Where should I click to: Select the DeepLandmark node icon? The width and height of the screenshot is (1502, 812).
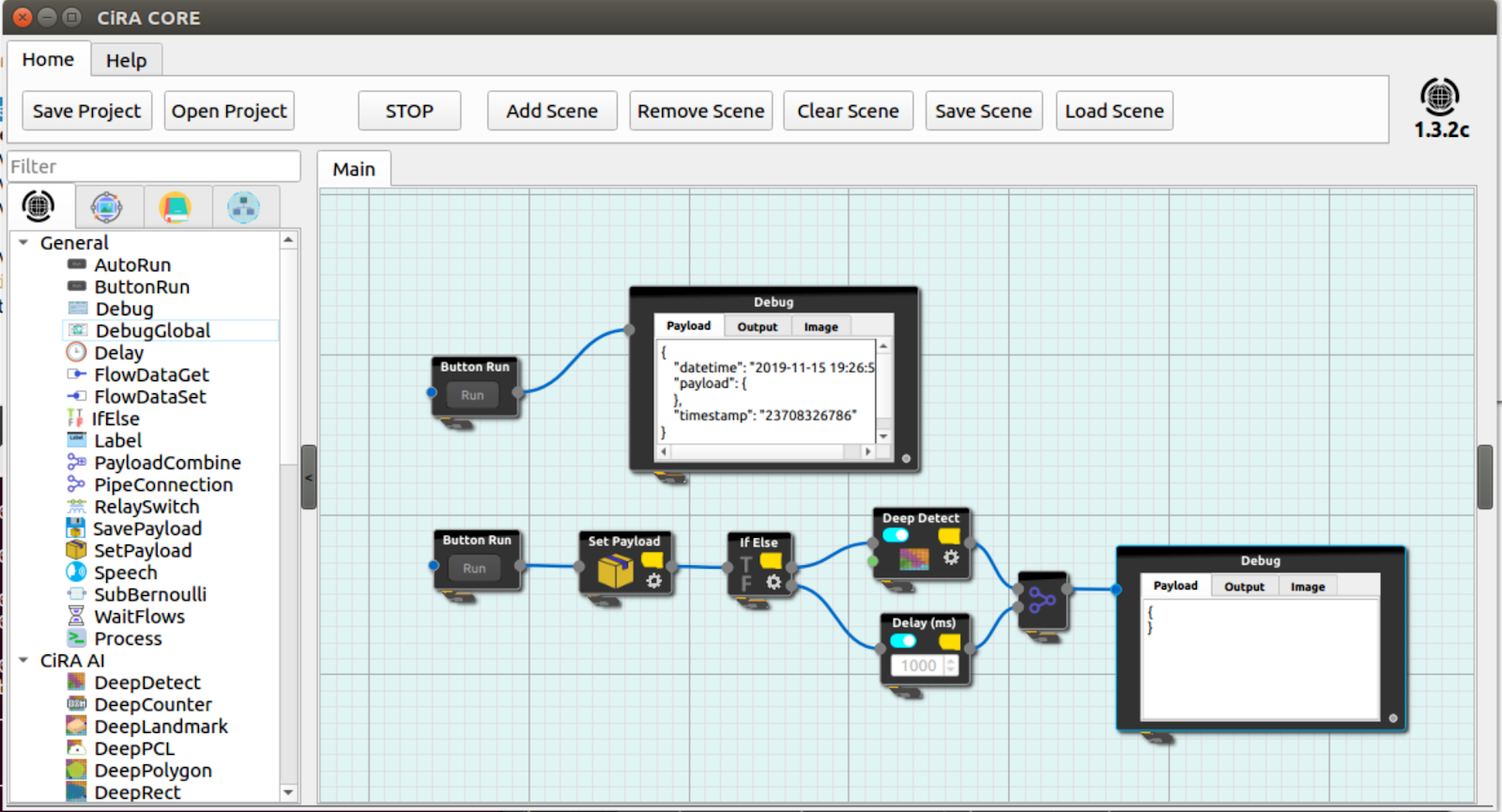[x=77, y=726]
